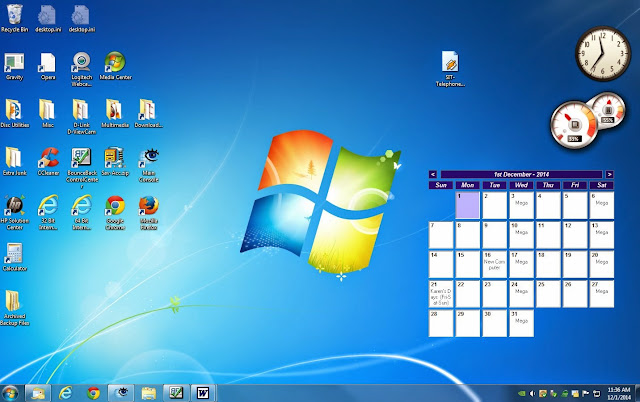Select the Opera desktop shortcut
Image resolution: width=640 pixels, height=402 pixels.
[x=48, y=66]
